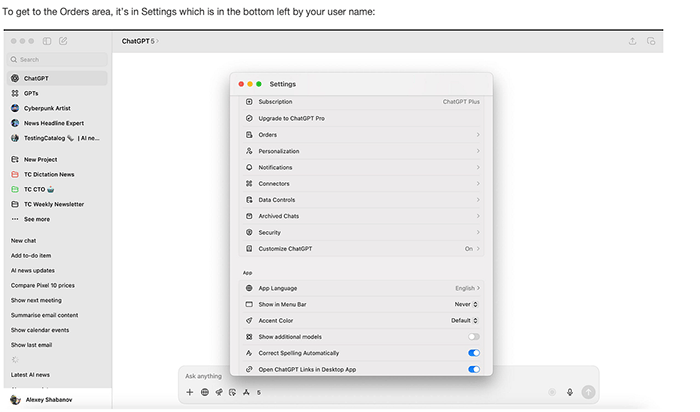Open the ChatGPT 5 model selector
700x412 pixels.
140,41
